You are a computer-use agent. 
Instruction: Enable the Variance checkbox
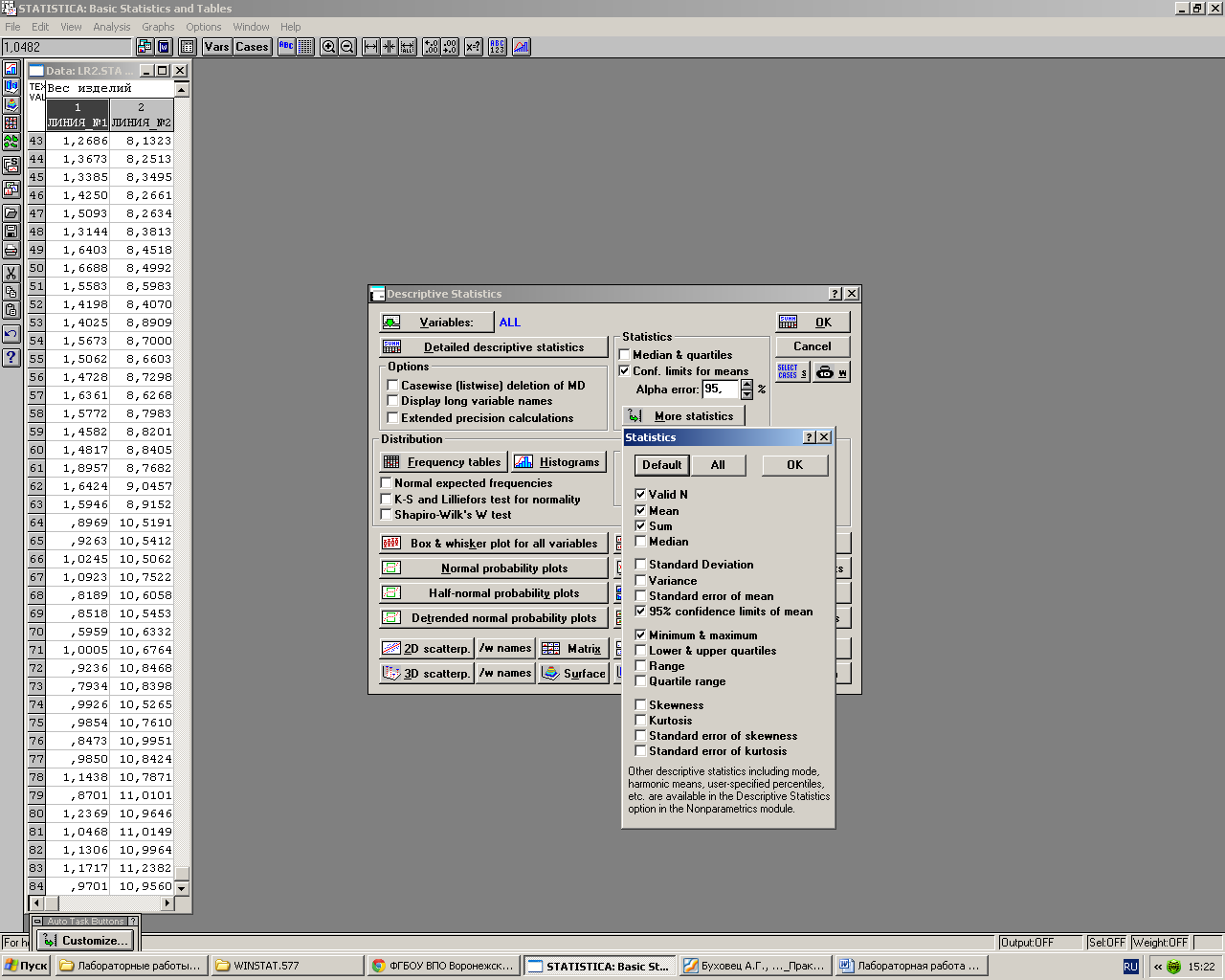pyautogui.click(x=640, y=581)
